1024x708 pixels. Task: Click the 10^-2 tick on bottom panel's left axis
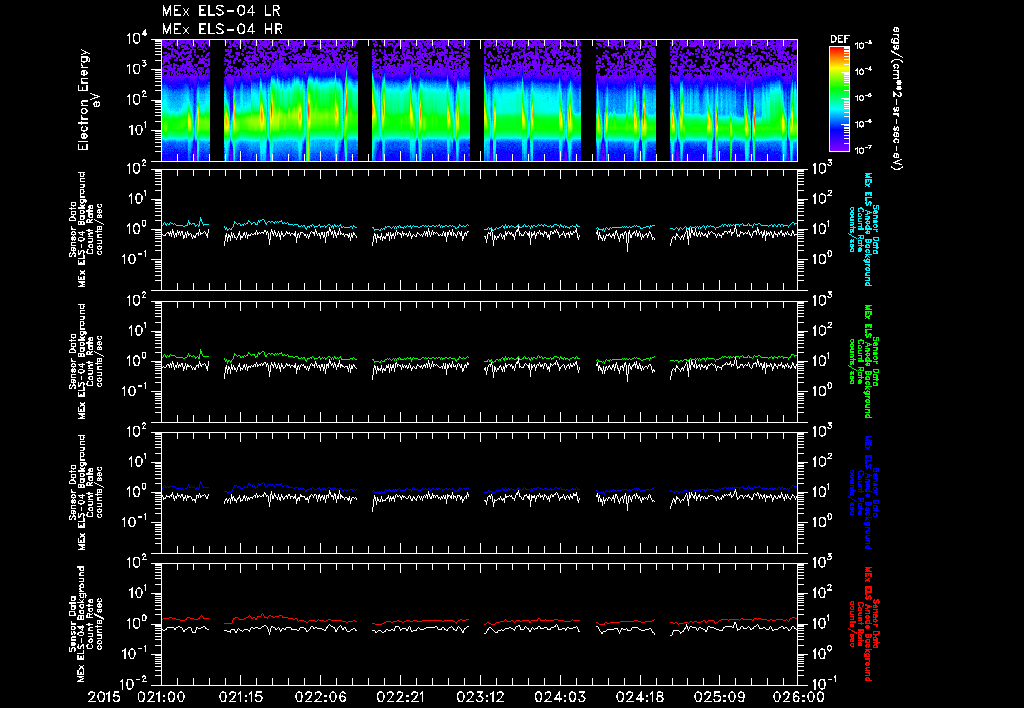[133, 684]
